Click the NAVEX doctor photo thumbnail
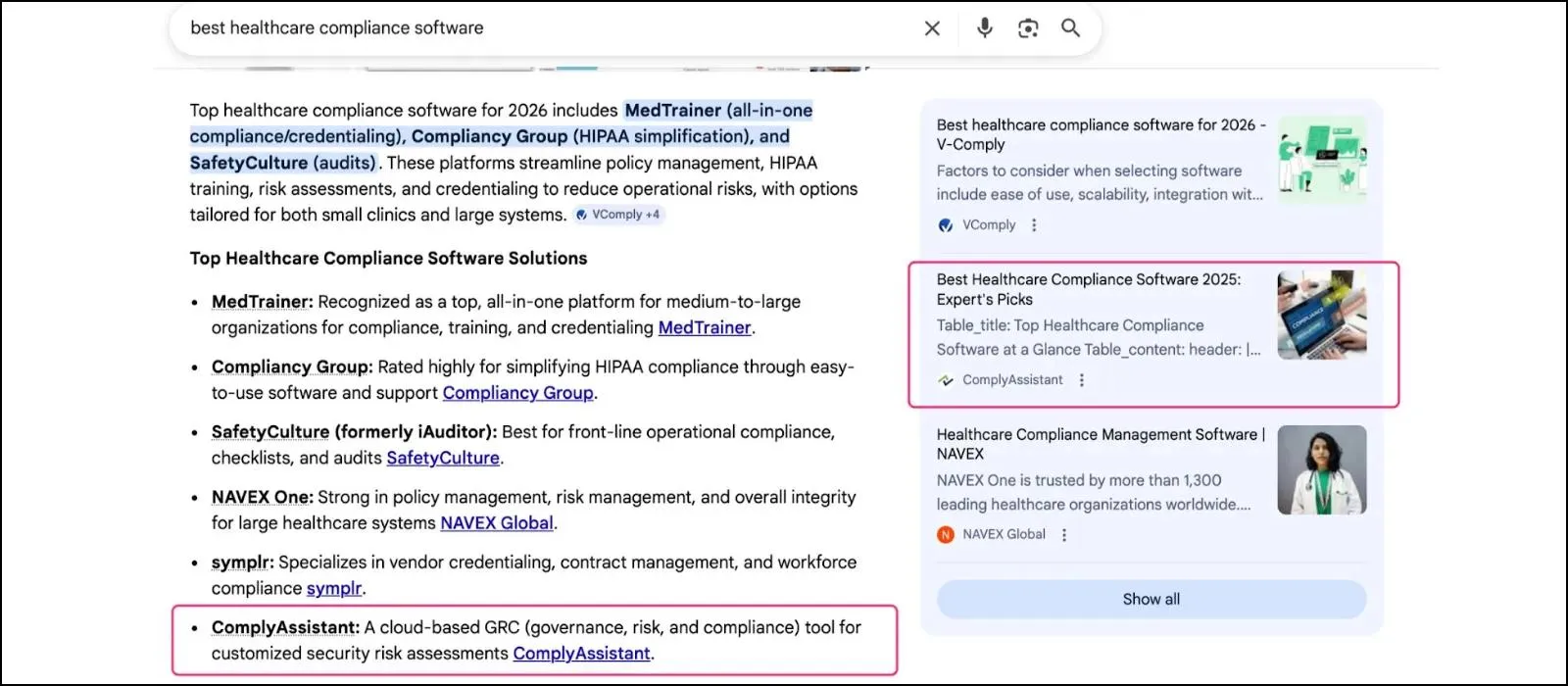 click(x=1322, y=469)
